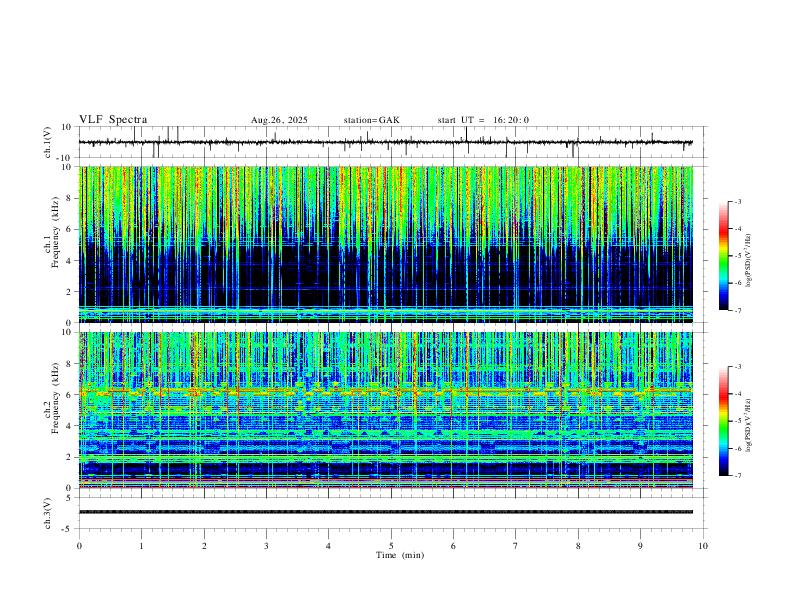Click the 'start UT = 16:20:0' text
This screenshot has width=792, height=612.
(483, 120)
